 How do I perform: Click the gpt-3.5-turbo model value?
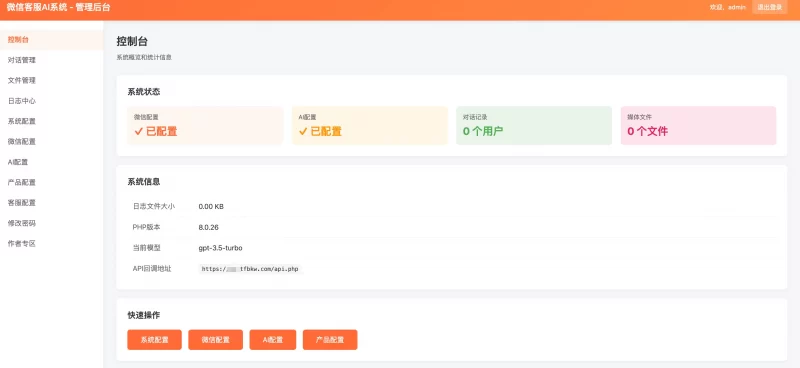[x=220, y=248]
